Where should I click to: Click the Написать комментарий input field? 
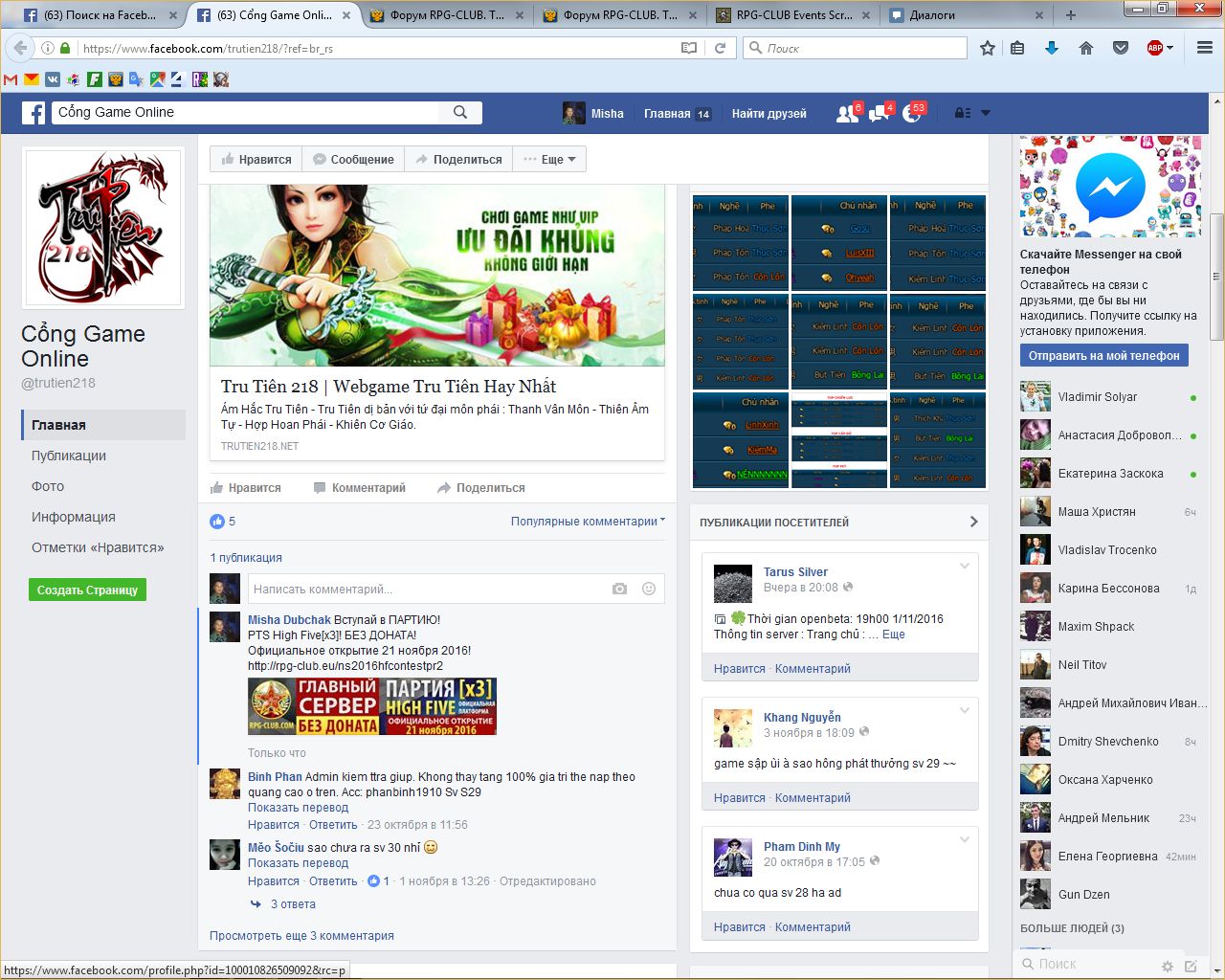pos(426,589)
